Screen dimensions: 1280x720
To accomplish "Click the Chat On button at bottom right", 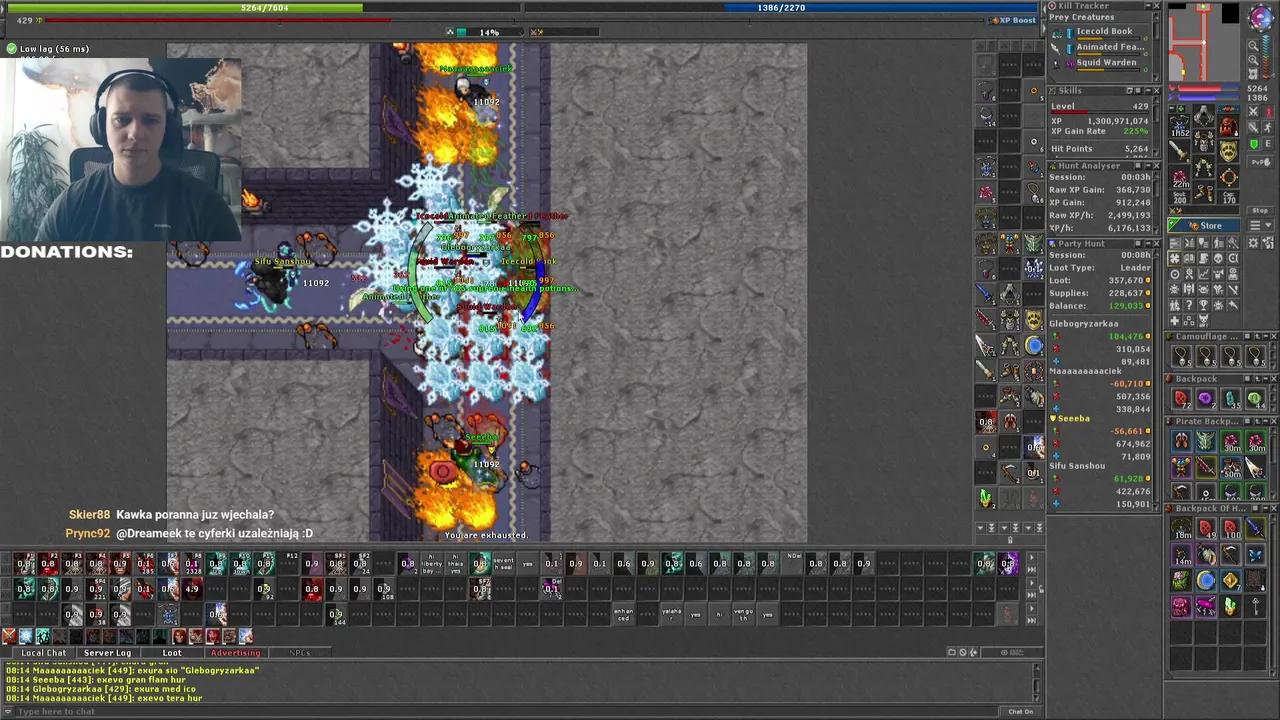I will pos(1019,711).
